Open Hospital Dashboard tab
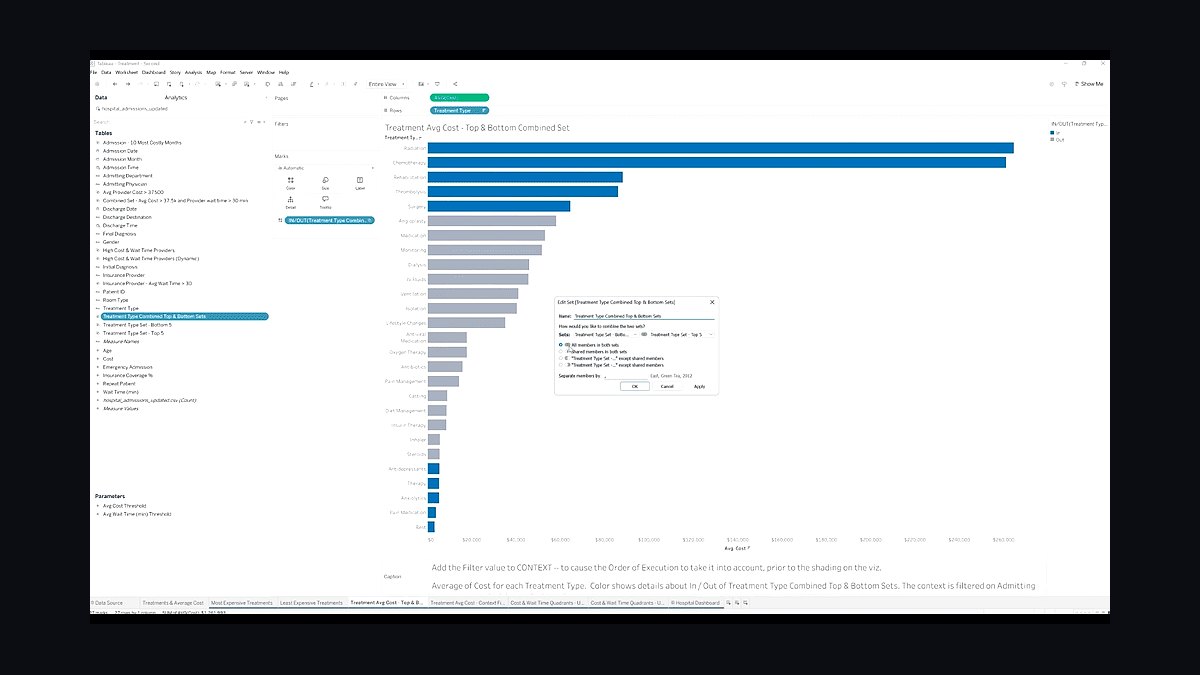1200x675 pixels. tap(694, 603)
